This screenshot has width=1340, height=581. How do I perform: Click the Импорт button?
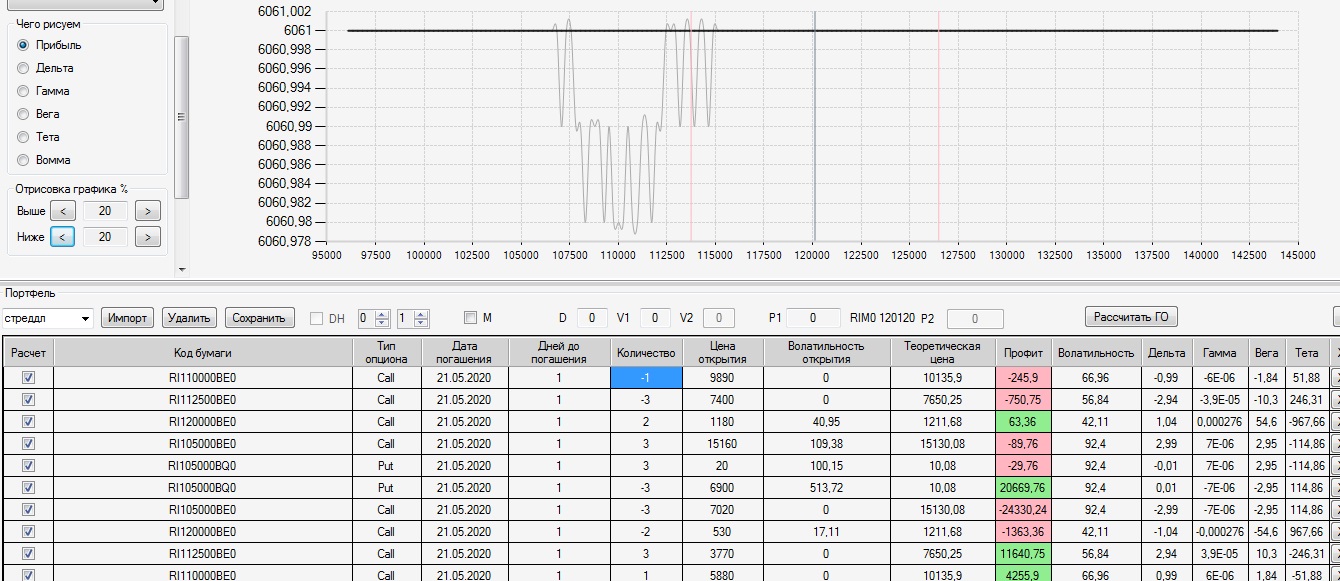coord(128,318)
